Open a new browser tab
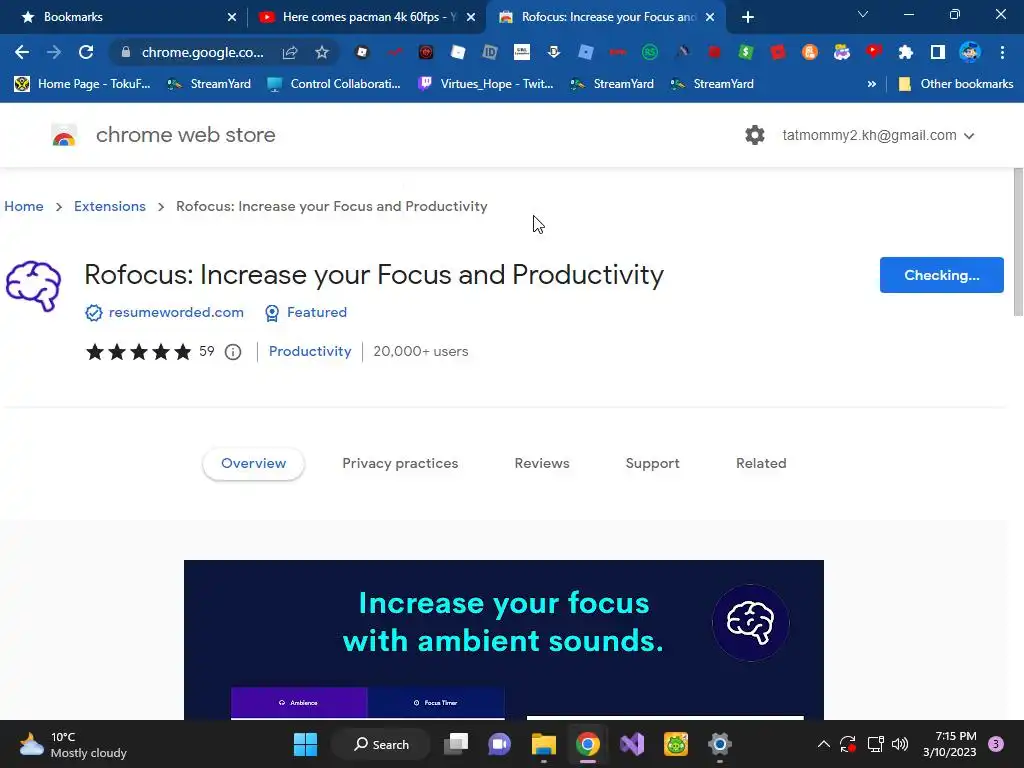1024x768 pixels. coord(748,17)
